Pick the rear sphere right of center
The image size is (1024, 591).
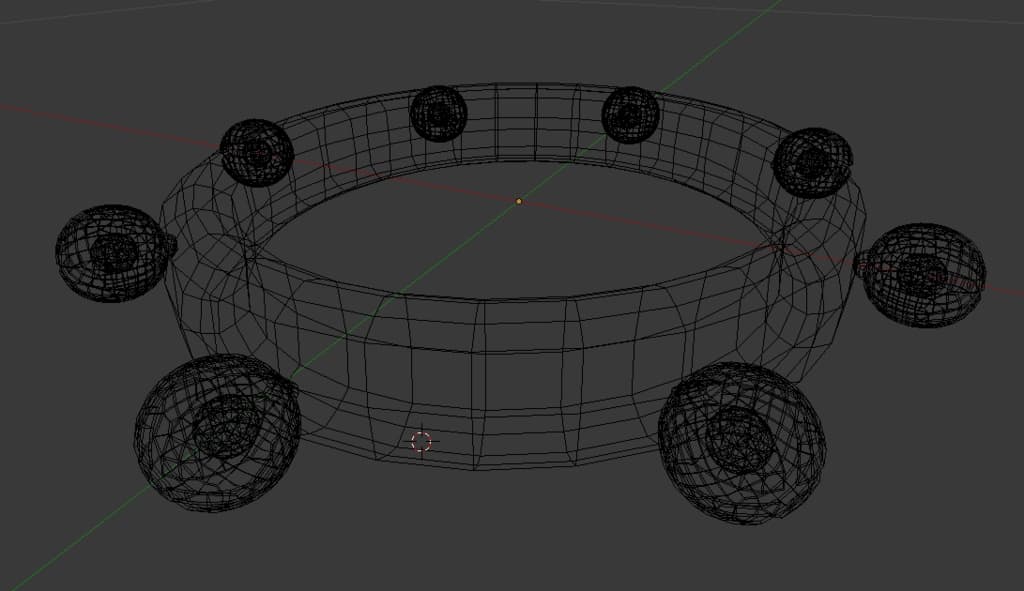629,115
